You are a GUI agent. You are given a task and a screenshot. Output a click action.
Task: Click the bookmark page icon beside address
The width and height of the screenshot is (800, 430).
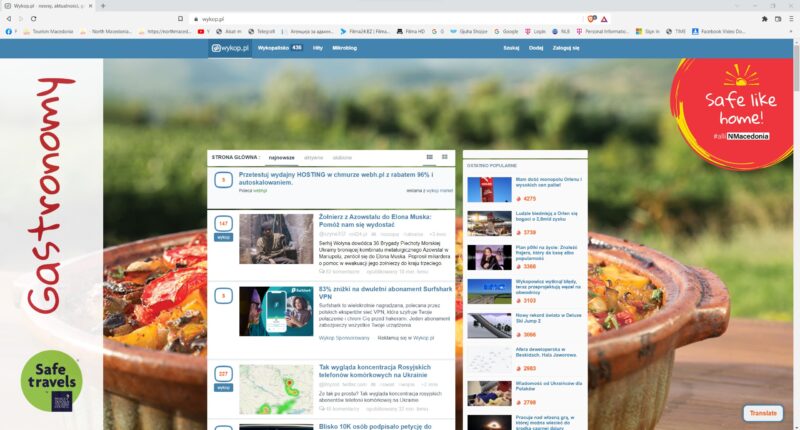[180, 19]
